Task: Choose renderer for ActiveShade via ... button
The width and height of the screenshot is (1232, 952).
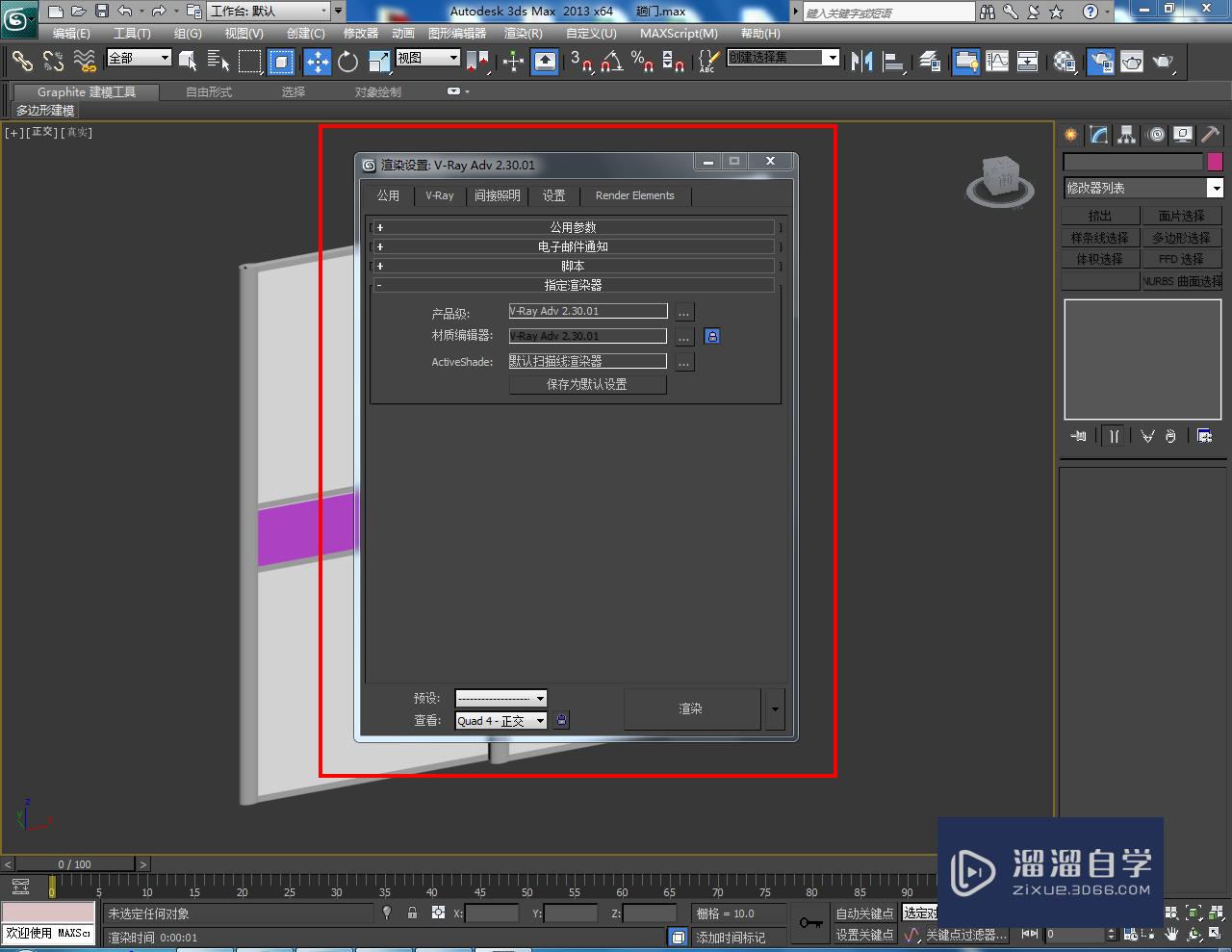Action: [684, 362]
